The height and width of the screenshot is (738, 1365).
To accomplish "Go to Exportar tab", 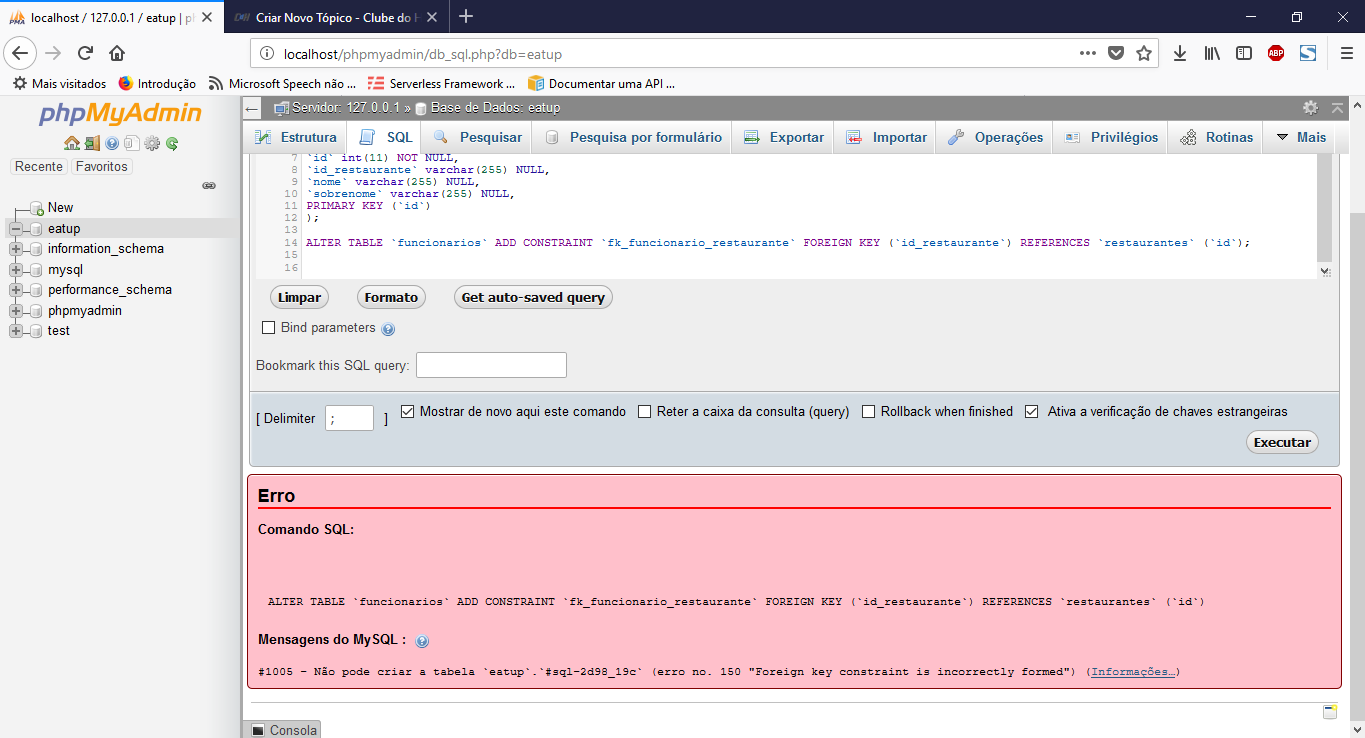I will 783,137.
